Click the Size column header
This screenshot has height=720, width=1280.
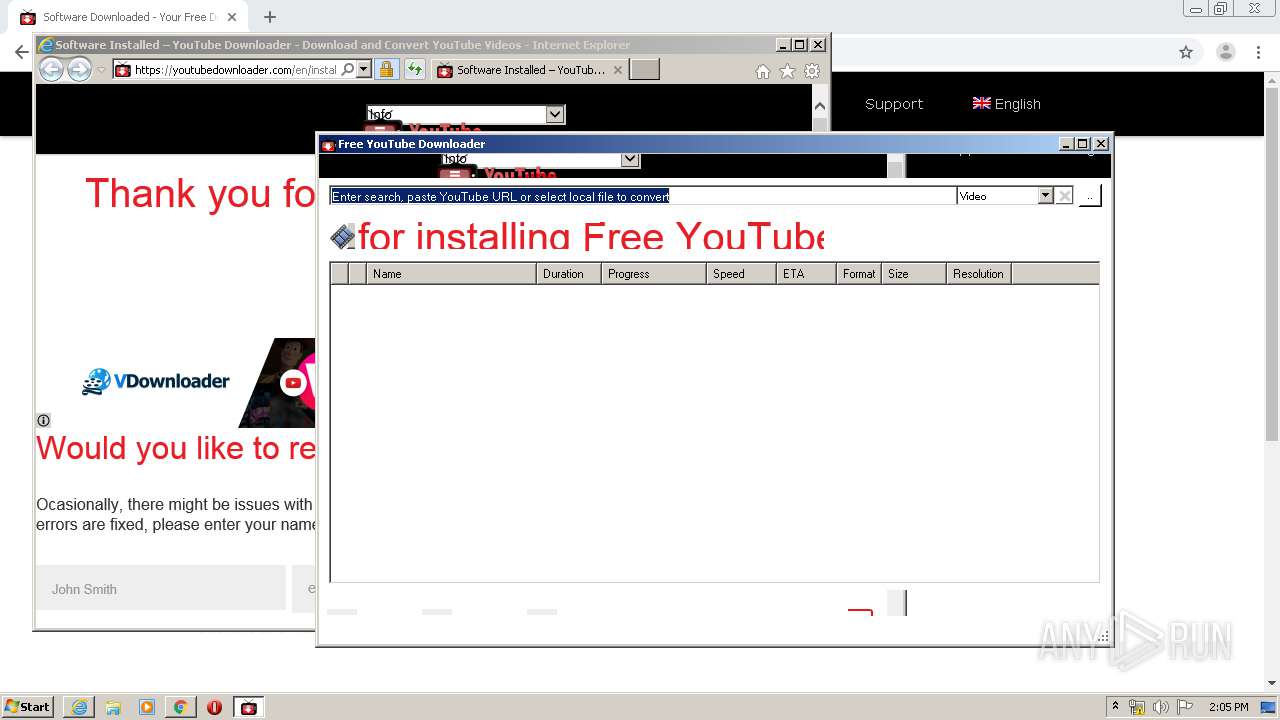[x=914, y=274]
